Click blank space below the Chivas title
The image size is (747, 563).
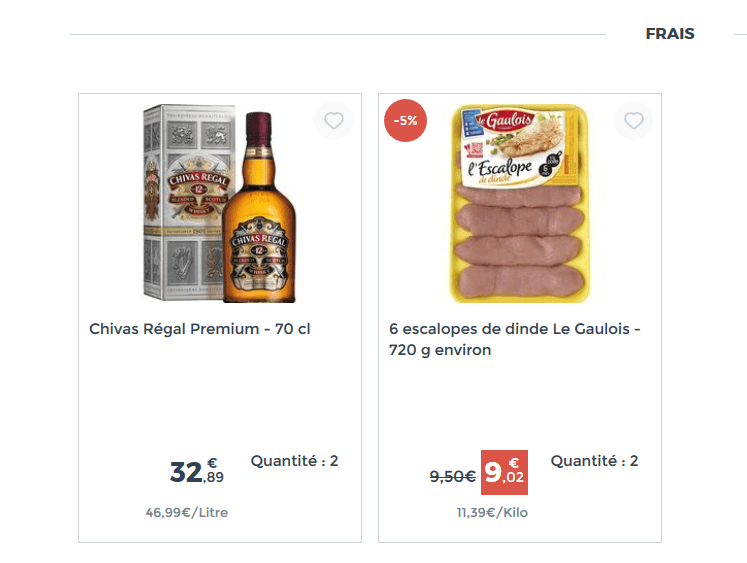point(219,395)
